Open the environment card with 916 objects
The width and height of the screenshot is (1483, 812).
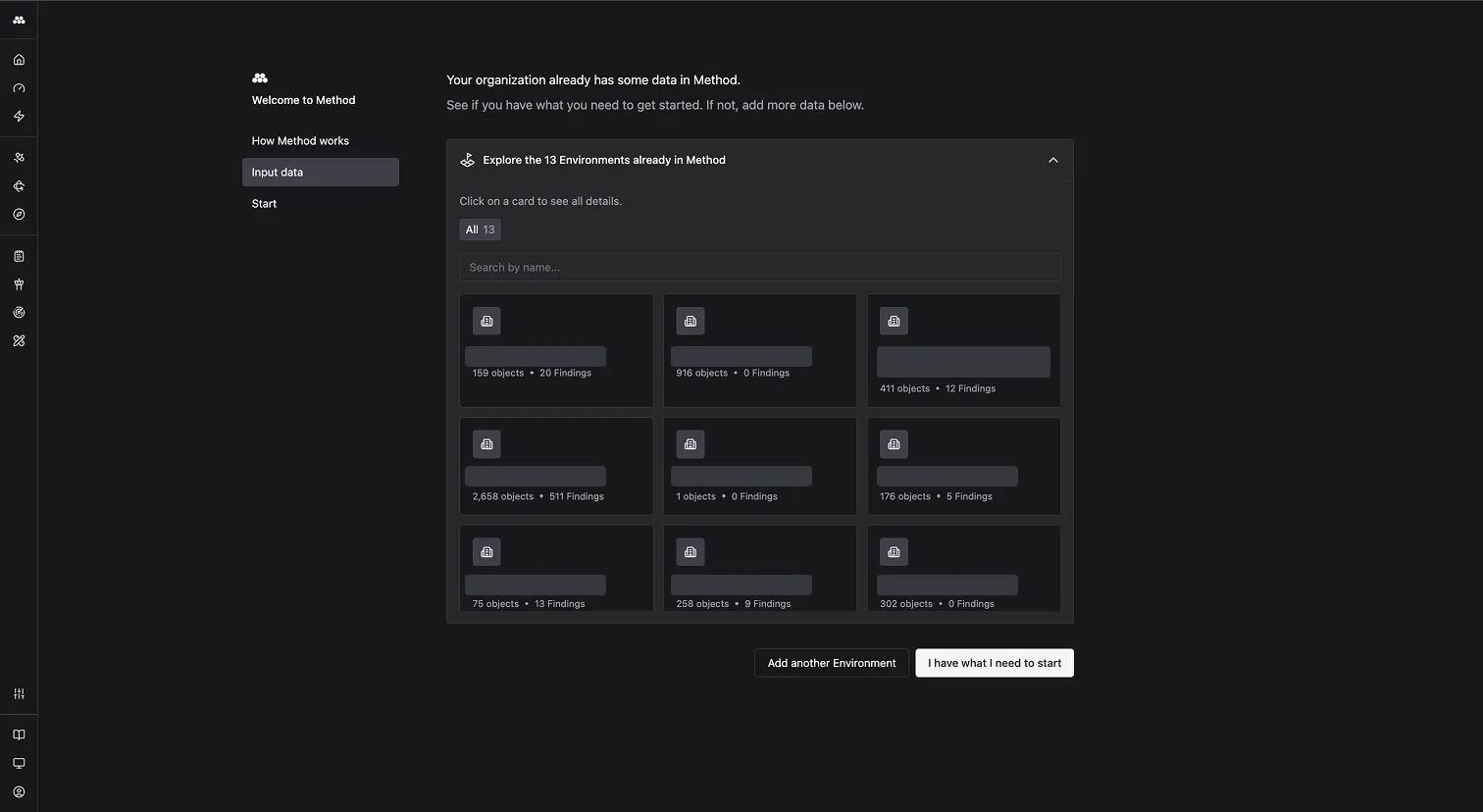pos(760,350)
